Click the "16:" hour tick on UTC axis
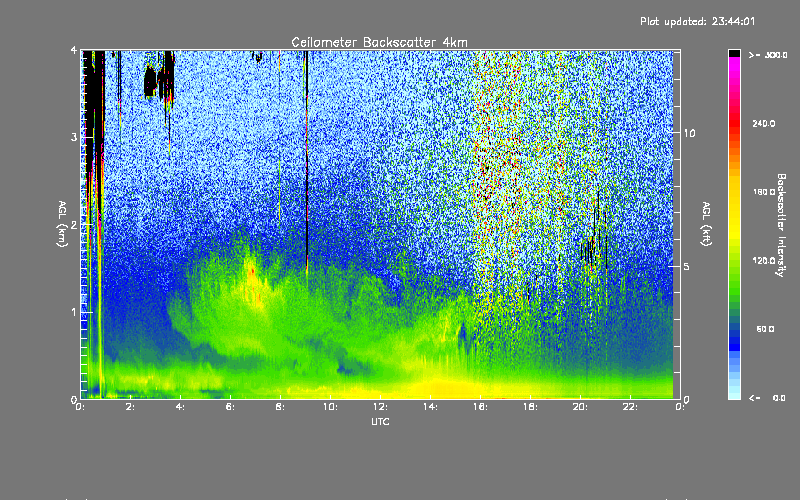This screenshot has height=500, width=800. [480, 407]
